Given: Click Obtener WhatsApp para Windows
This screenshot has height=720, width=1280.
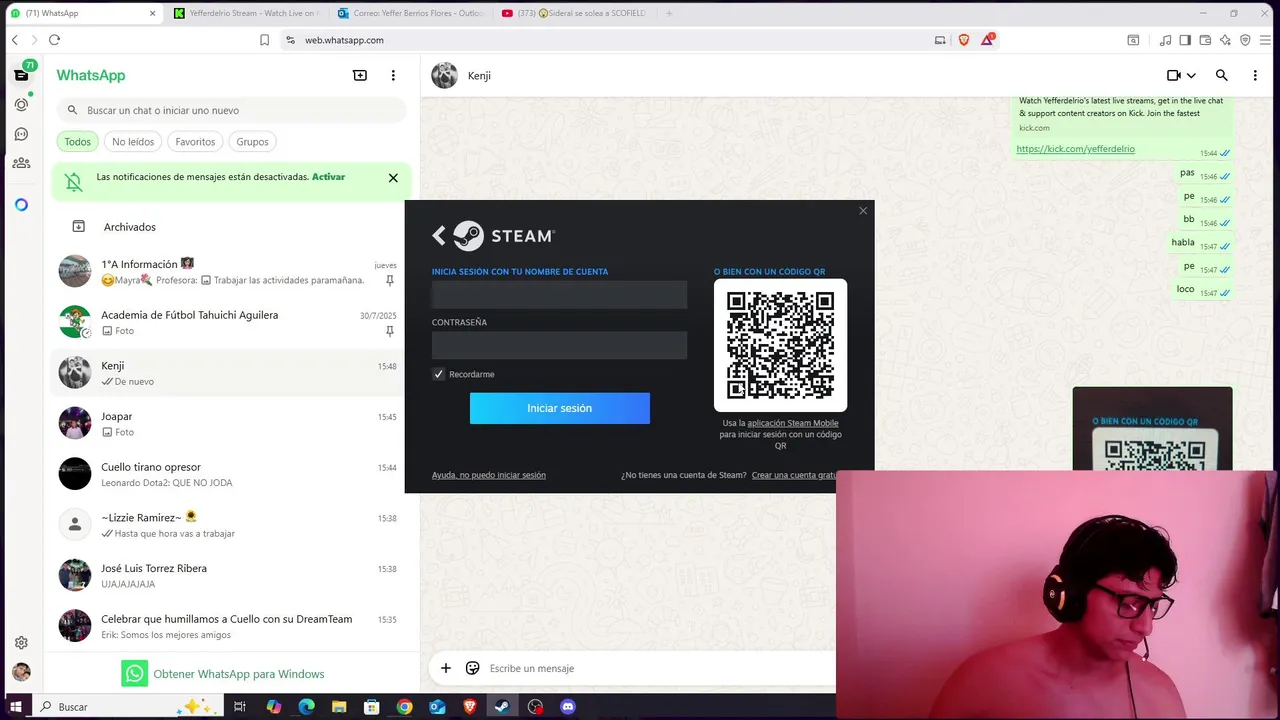Looking at the screenshot, I should (x=222, y=673).
